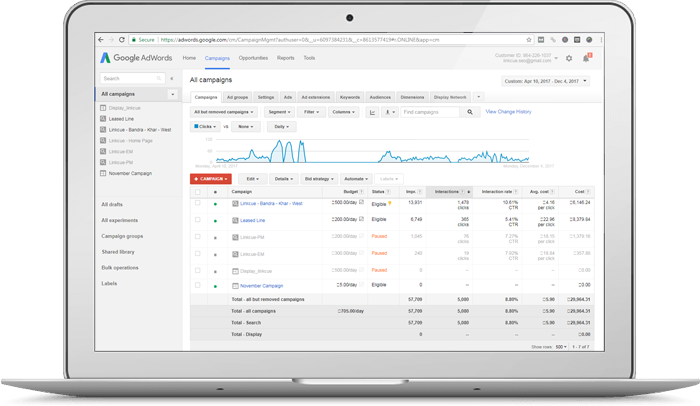Click the sidebar icon next to Leased Line
Image resolution: width=700 pixels, height=406 pixels.
[103, 119]
